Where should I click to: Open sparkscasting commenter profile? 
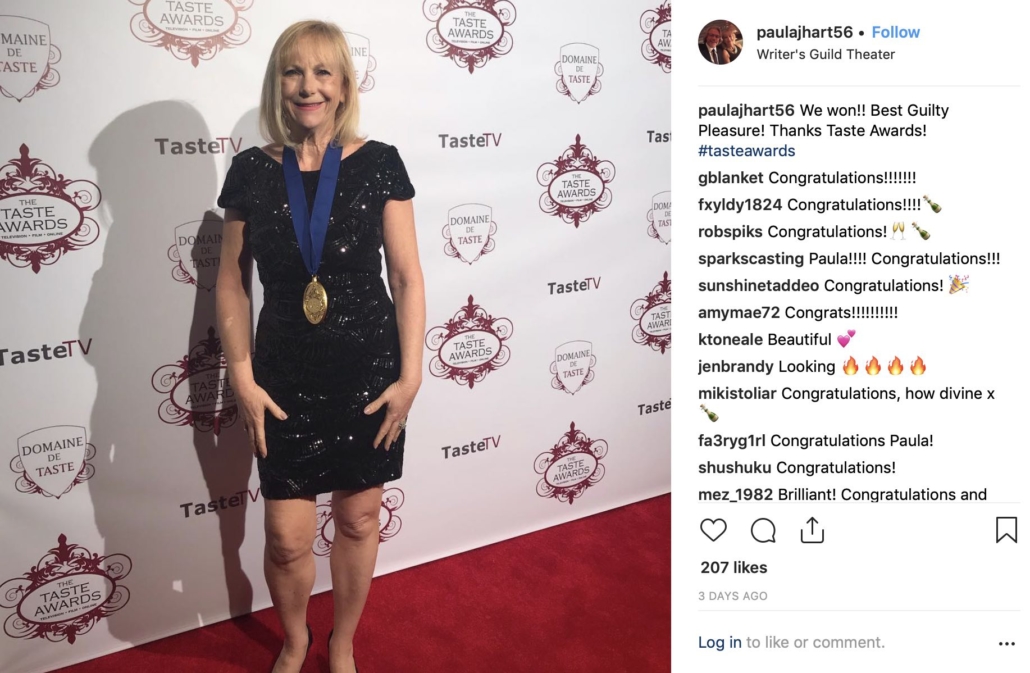751,259
